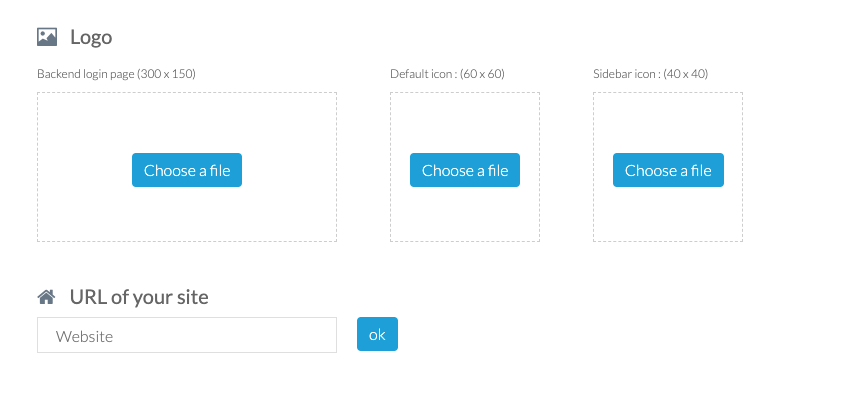Click the home icon beside URL of your site
This screenshot has width=856, height=394.
click(46, 297)
